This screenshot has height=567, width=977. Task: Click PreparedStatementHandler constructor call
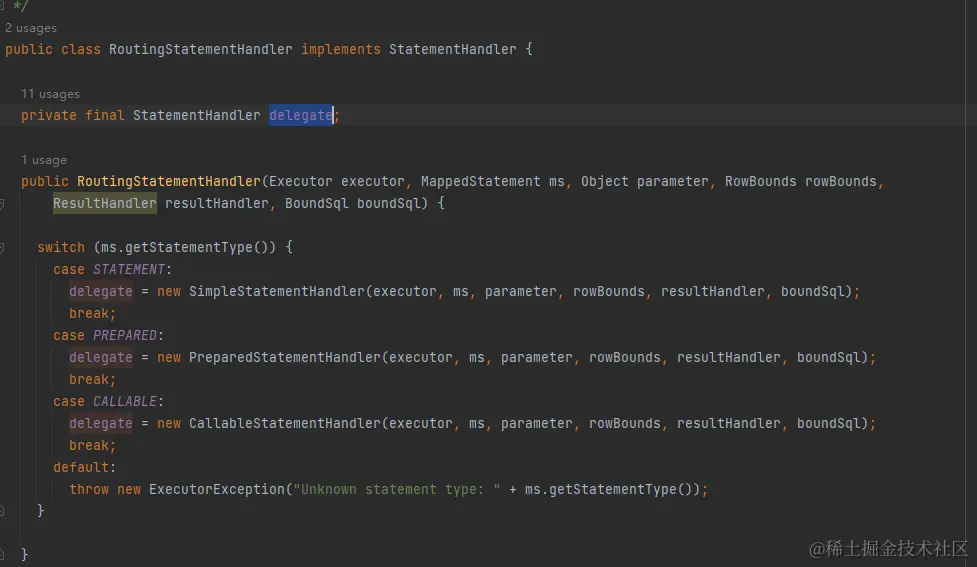[285, 357]
